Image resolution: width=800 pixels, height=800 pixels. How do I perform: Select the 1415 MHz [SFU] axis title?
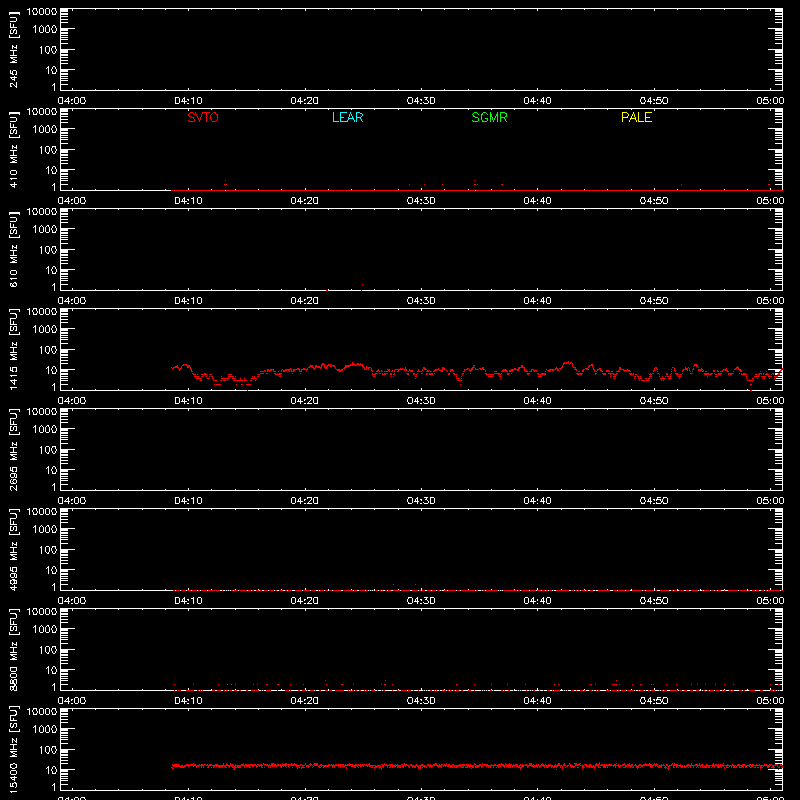[x=13, y=349]
